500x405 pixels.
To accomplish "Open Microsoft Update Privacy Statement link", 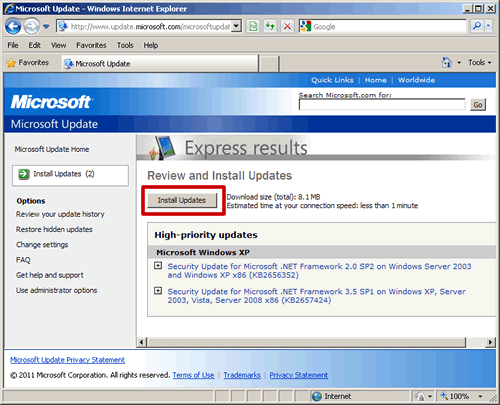I will pyautogui.click(x=67, y=360).
